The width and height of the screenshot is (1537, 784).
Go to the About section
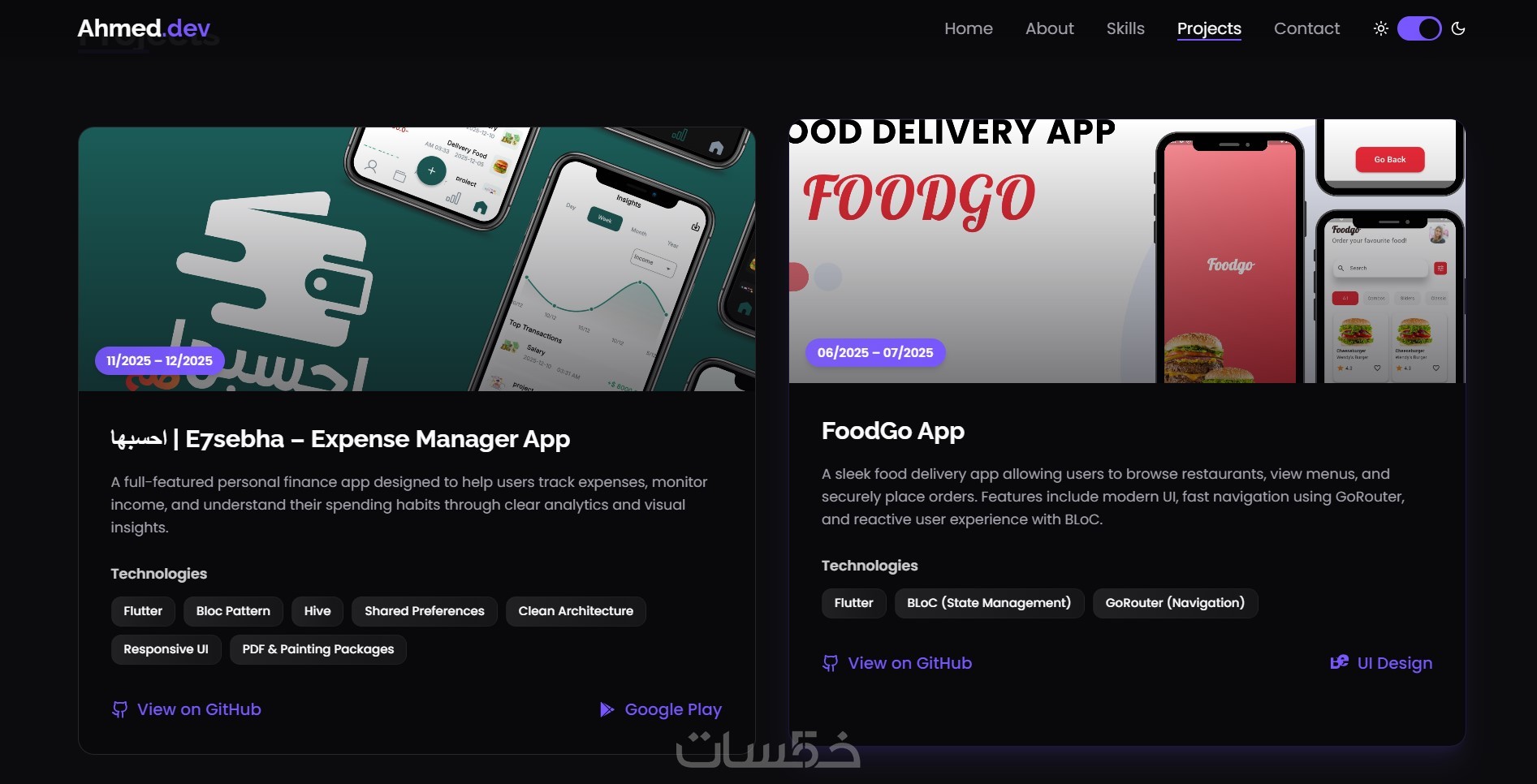(x=1049, y=28)
